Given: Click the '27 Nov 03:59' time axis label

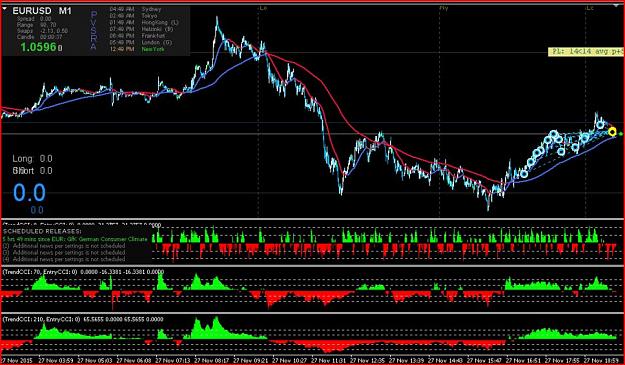Looking at the screenshot, I should [x=57, y=360].
